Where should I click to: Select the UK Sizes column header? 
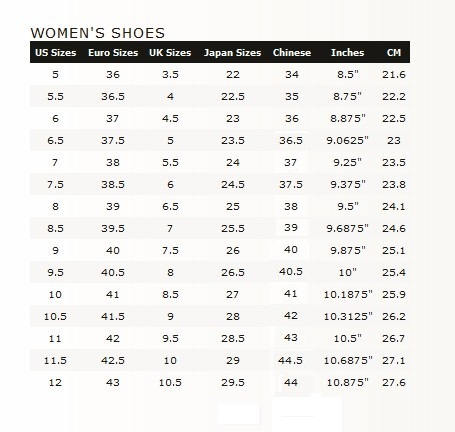[x=170, y=53]
